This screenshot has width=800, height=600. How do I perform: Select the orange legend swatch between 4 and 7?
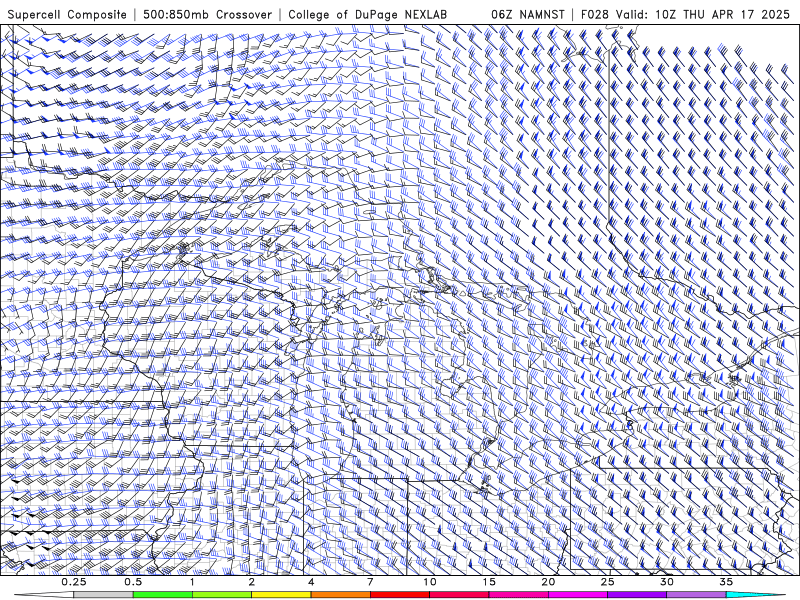(340, 595)
